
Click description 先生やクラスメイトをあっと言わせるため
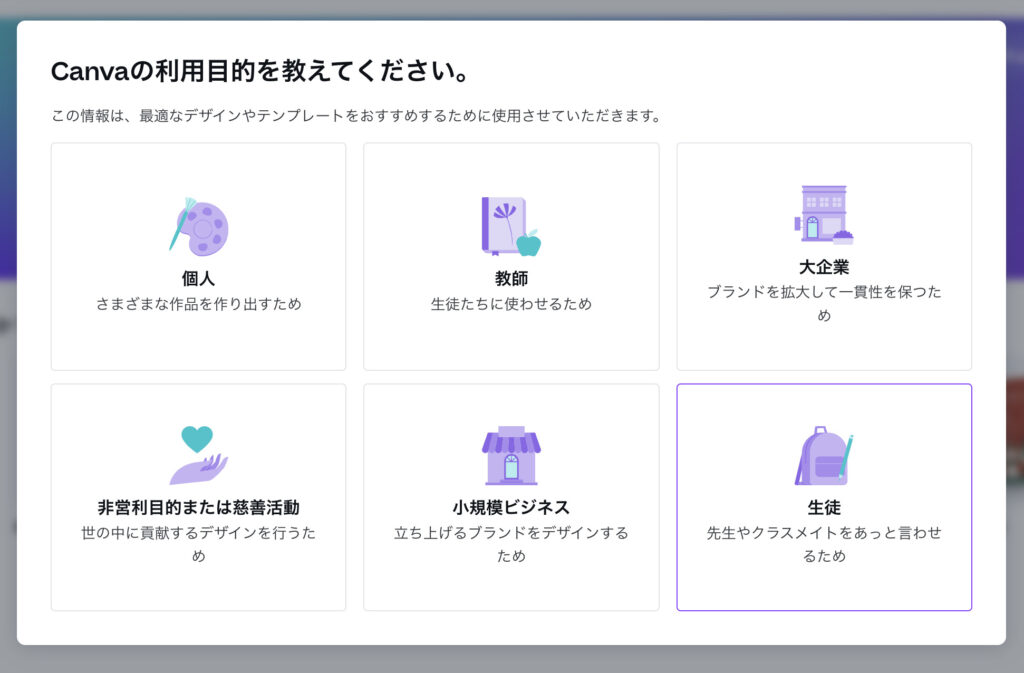click(x=824, y=544)
